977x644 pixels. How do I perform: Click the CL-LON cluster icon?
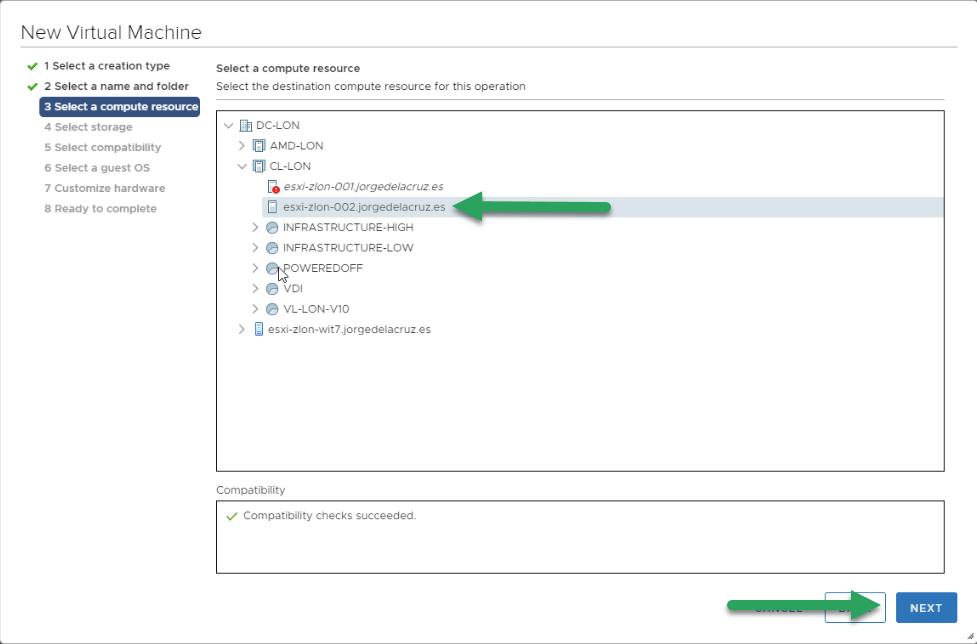click(x=259, y=166)
